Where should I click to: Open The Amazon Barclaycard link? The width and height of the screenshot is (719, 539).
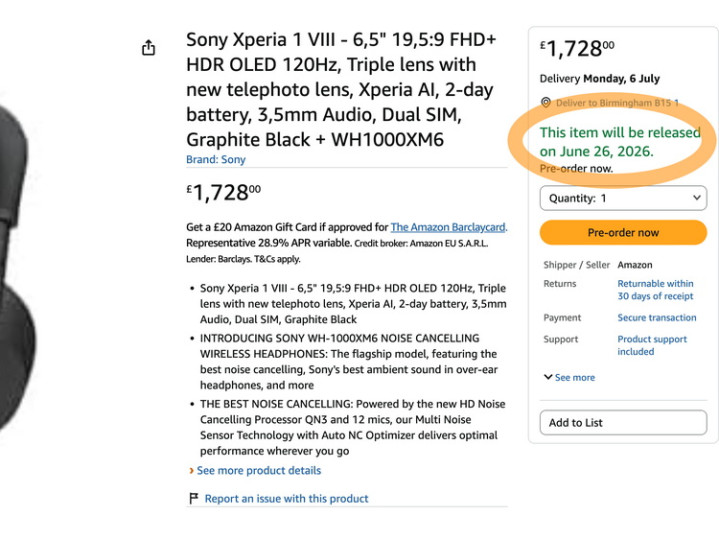[448, 227]
